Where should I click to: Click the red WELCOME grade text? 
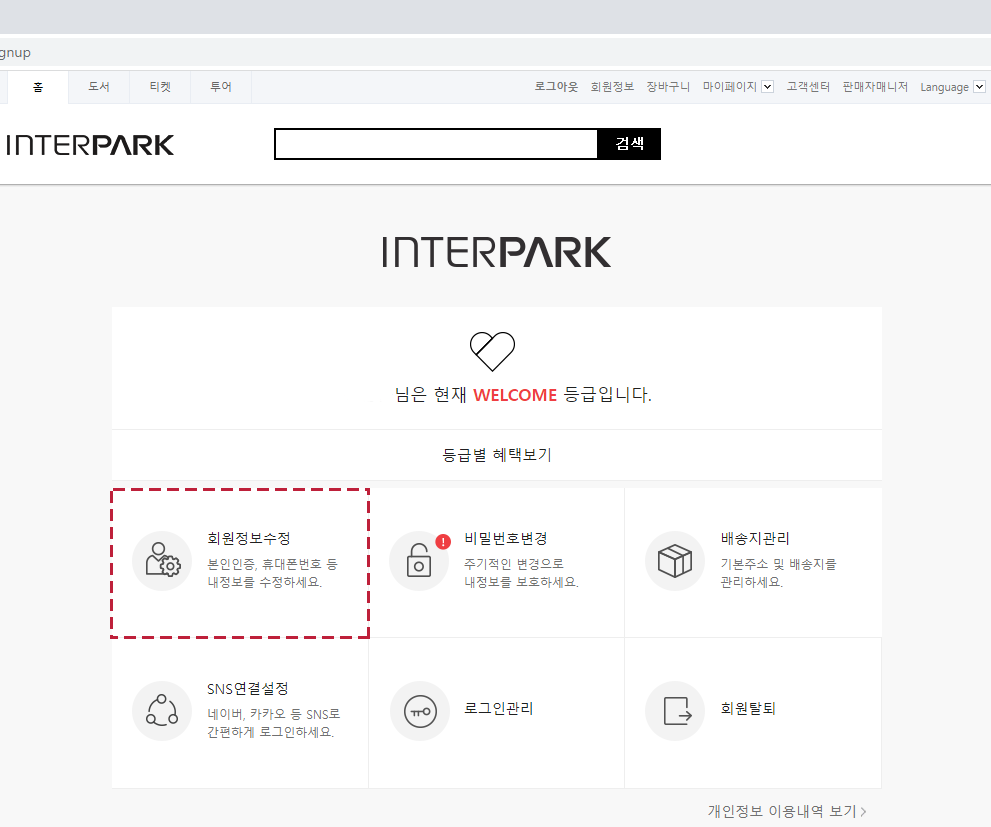[x=515, y=395]
